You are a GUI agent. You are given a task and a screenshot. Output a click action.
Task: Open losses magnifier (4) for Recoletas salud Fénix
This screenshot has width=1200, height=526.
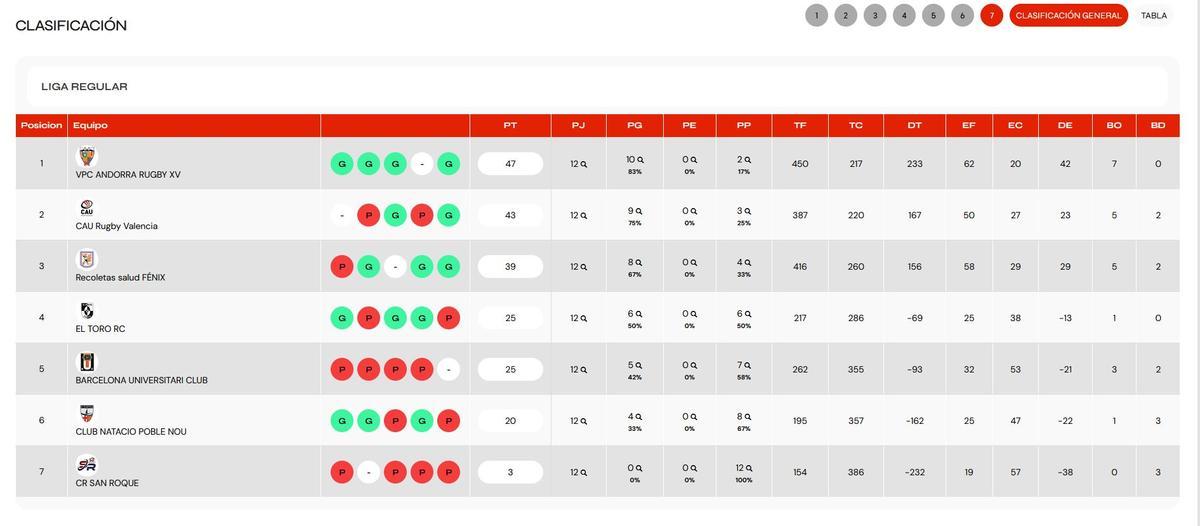tap(747, 262)
